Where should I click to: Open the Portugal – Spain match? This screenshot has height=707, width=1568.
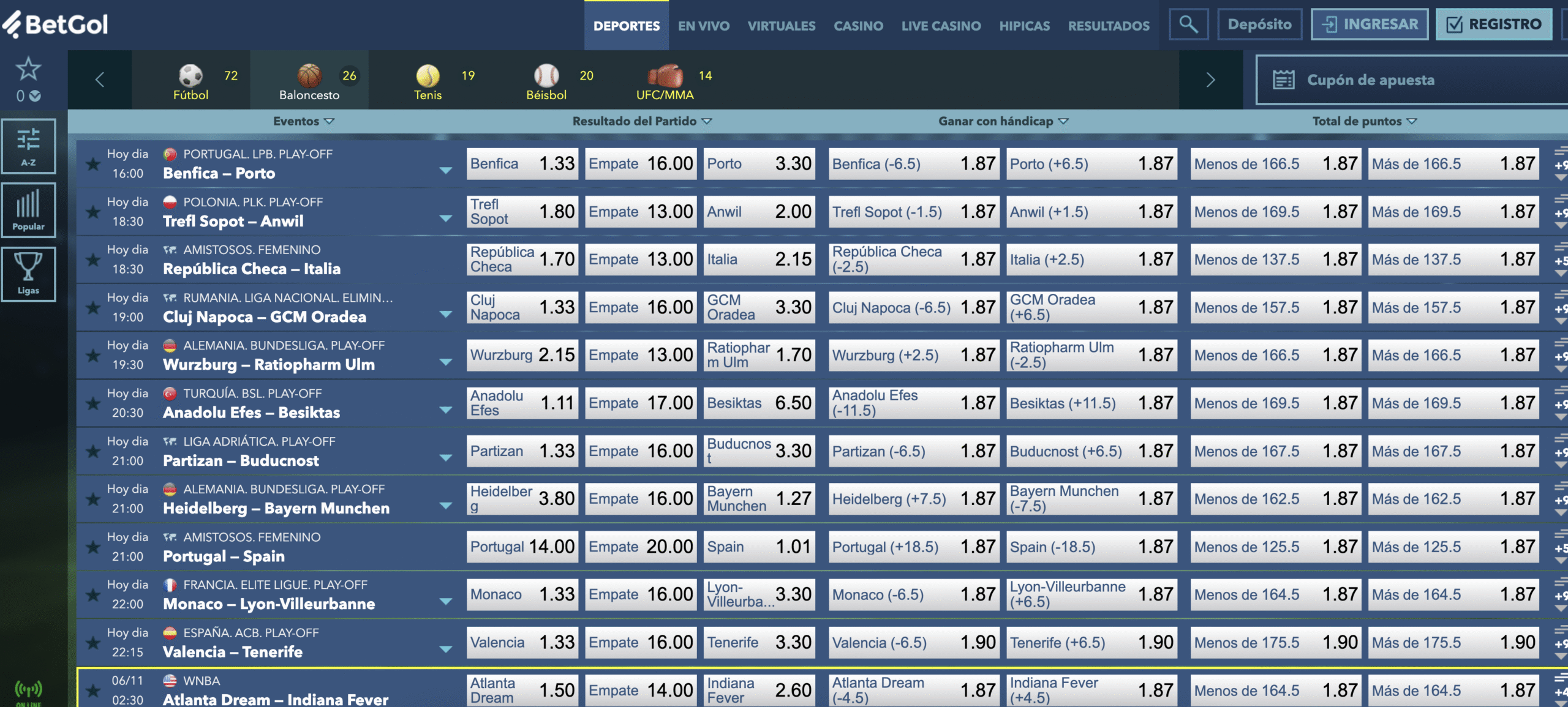tap(224, 556)
